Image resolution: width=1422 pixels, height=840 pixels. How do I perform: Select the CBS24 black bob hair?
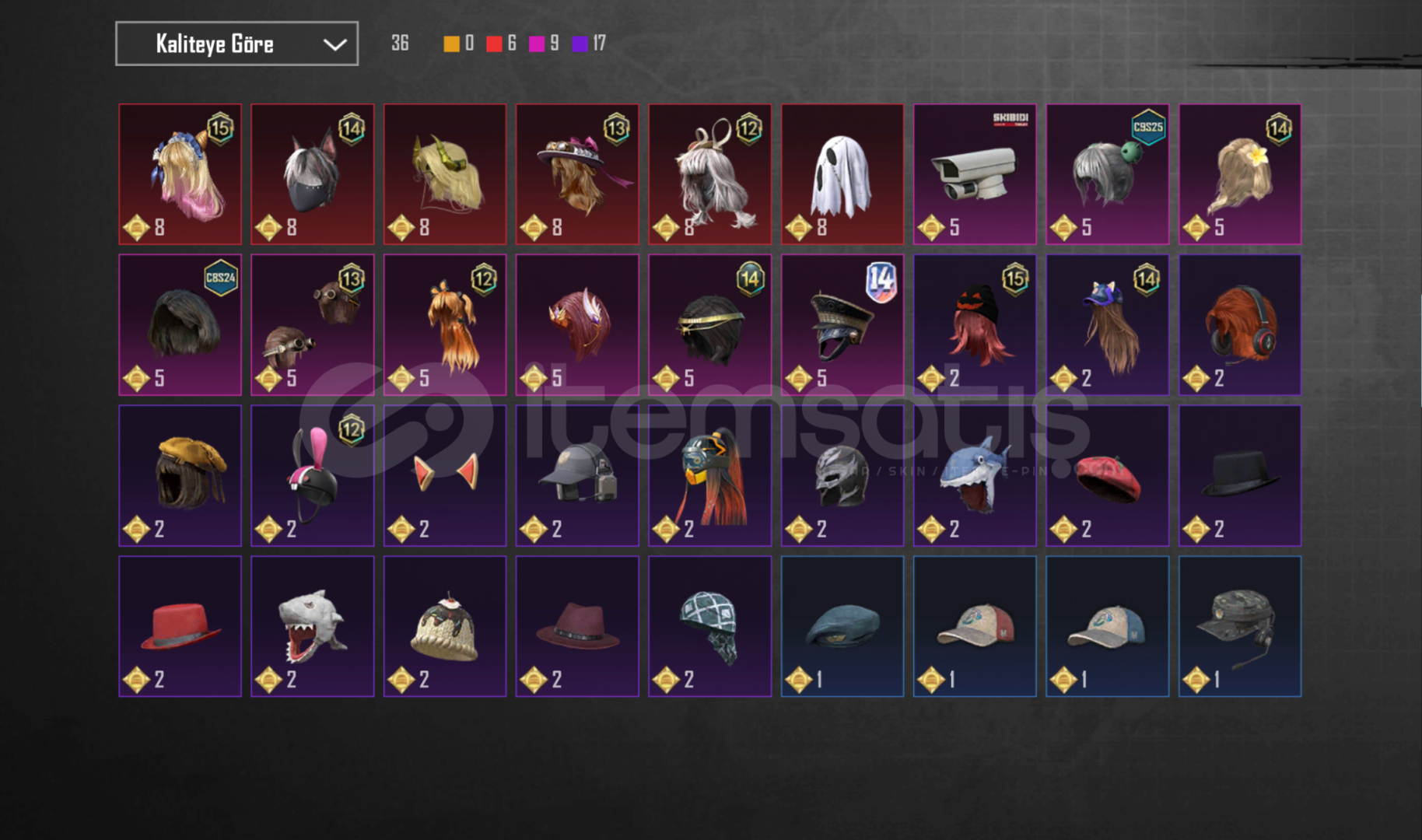[x=180, y=325]
